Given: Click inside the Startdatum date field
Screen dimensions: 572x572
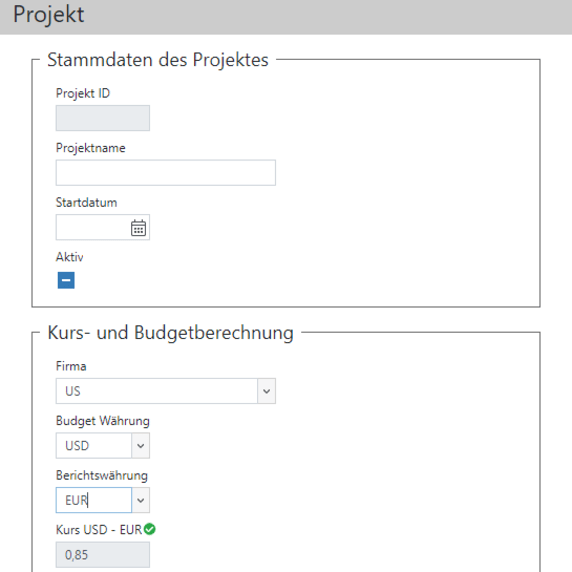Looking at the screenshot, I should click(93, 227).
